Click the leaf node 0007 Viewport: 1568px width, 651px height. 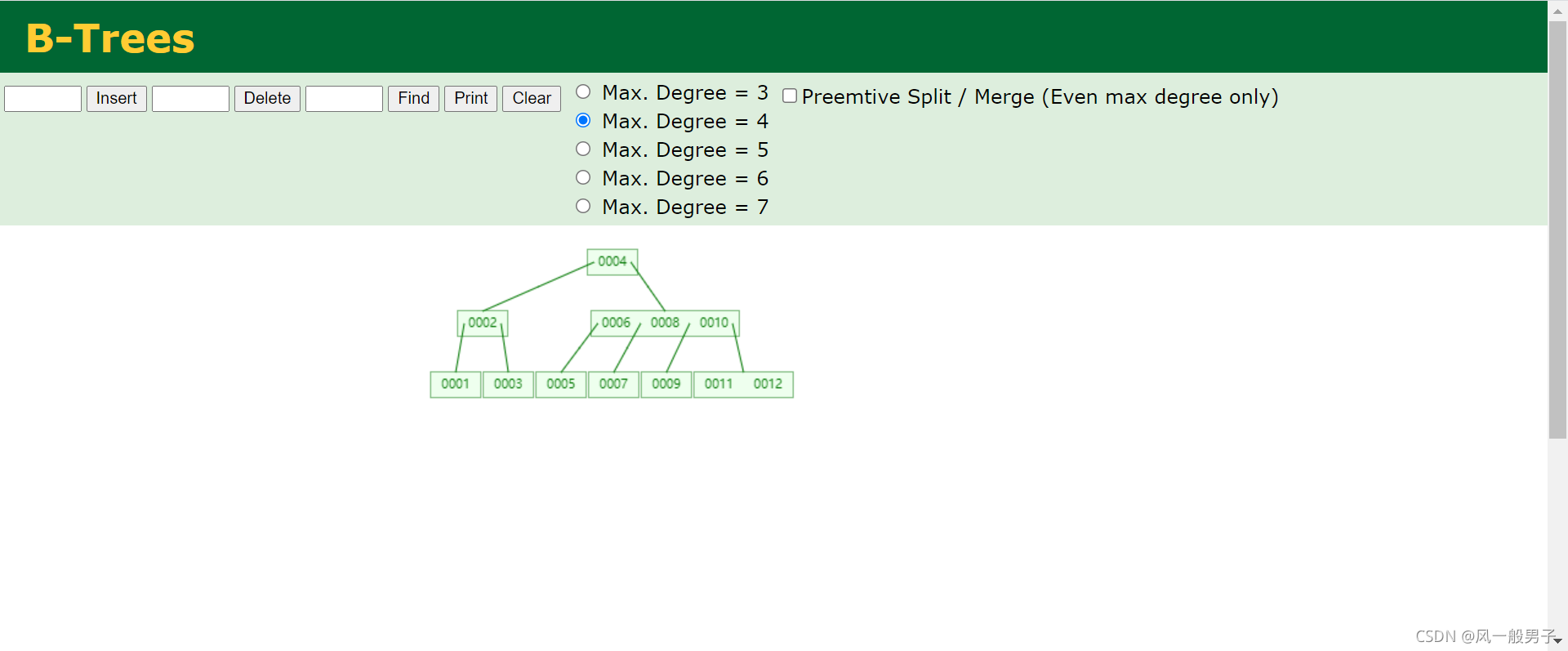point(613,384)
